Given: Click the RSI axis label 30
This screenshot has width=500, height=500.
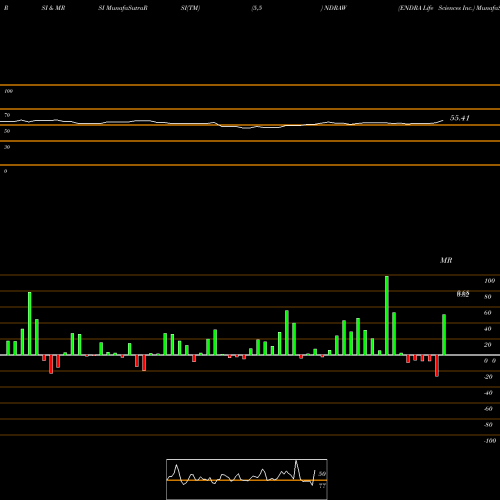Looking at the screenshot, I should pos(7,147).
